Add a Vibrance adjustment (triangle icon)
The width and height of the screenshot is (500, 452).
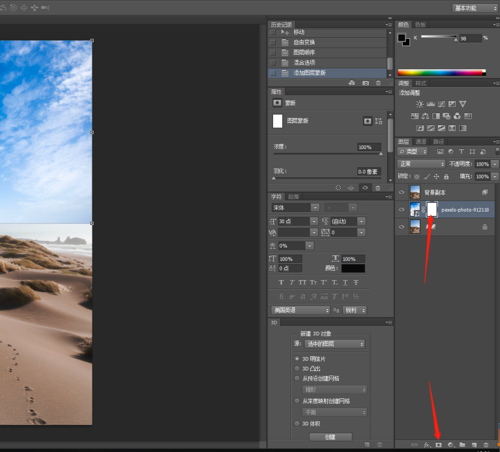click(463, 104)
